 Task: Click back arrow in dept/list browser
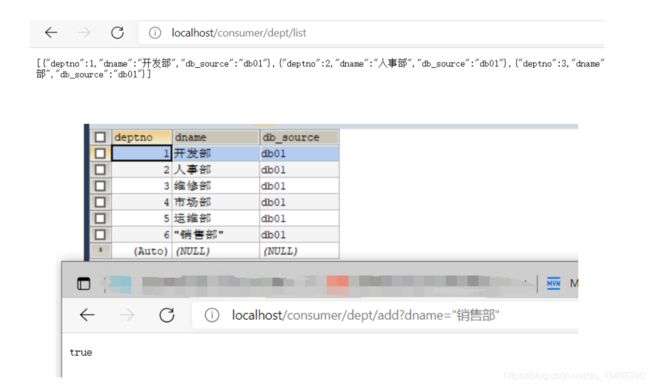51,32
